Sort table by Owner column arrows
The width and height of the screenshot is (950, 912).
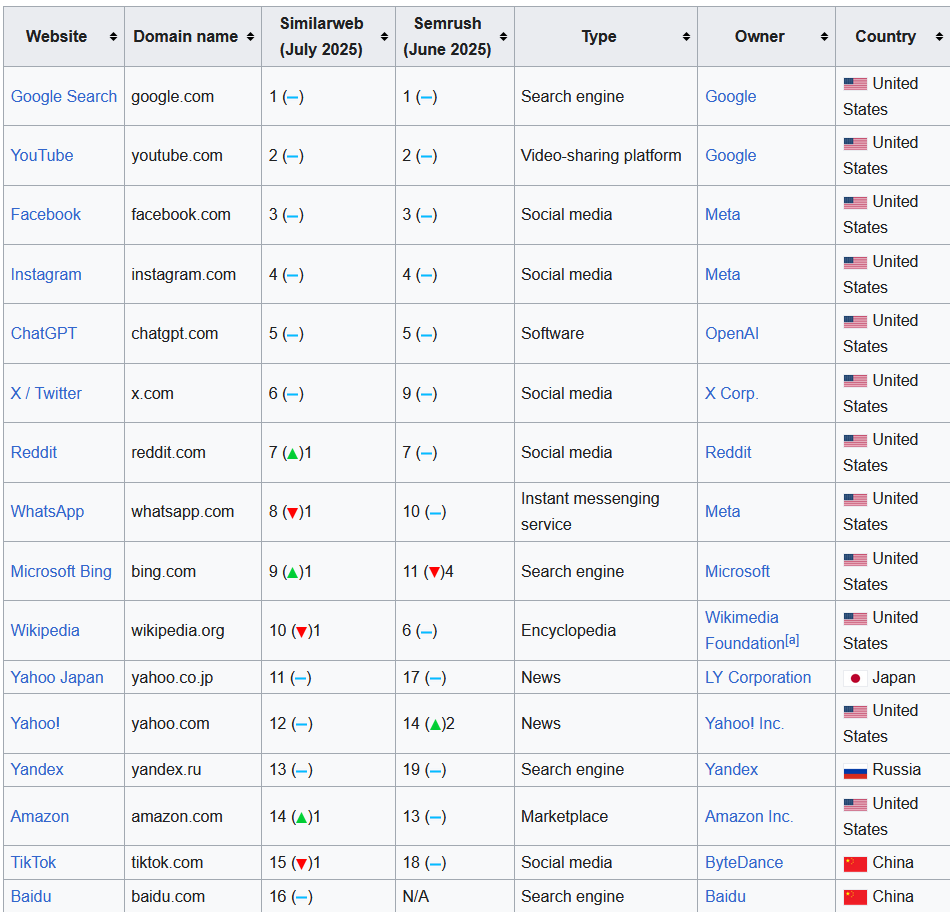825,37
